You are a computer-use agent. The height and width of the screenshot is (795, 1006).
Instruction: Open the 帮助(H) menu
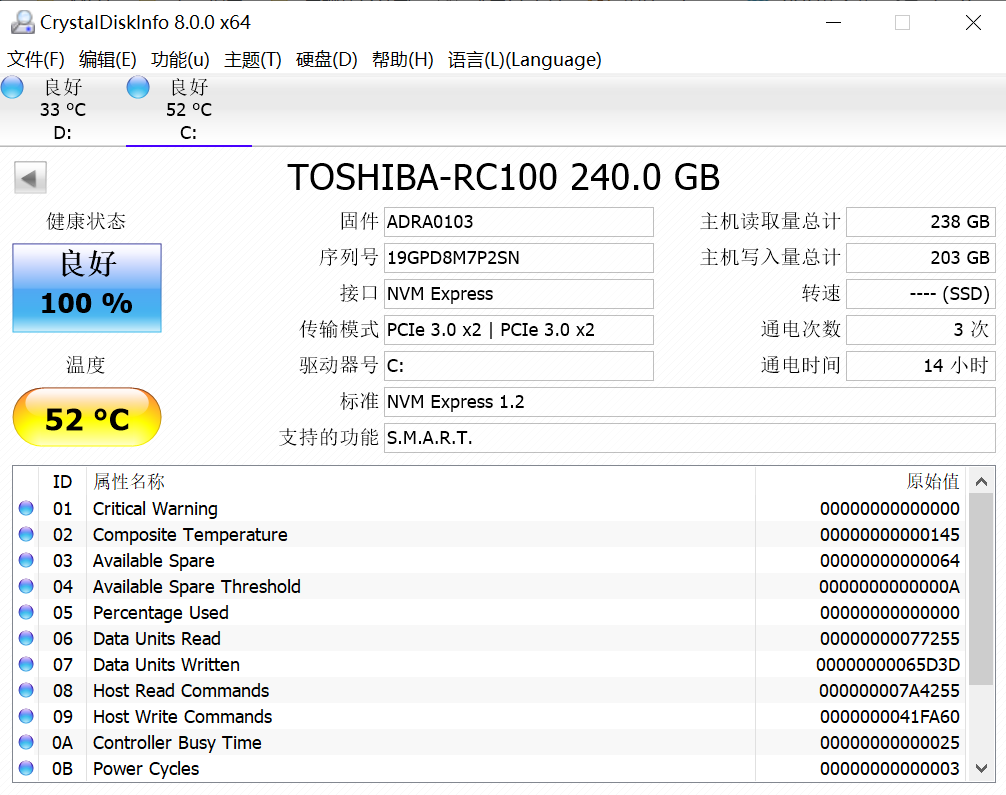(x=402, y=60)
